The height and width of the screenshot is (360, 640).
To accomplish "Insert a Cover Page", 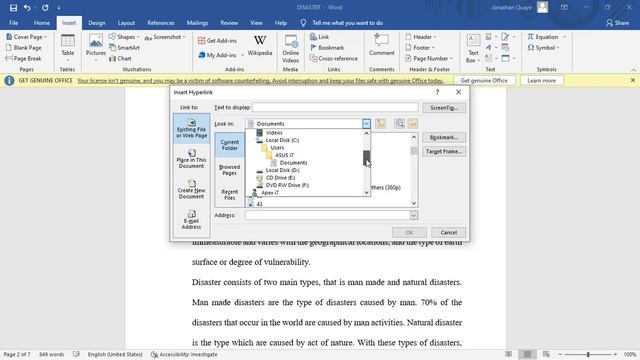I will 26,37.
